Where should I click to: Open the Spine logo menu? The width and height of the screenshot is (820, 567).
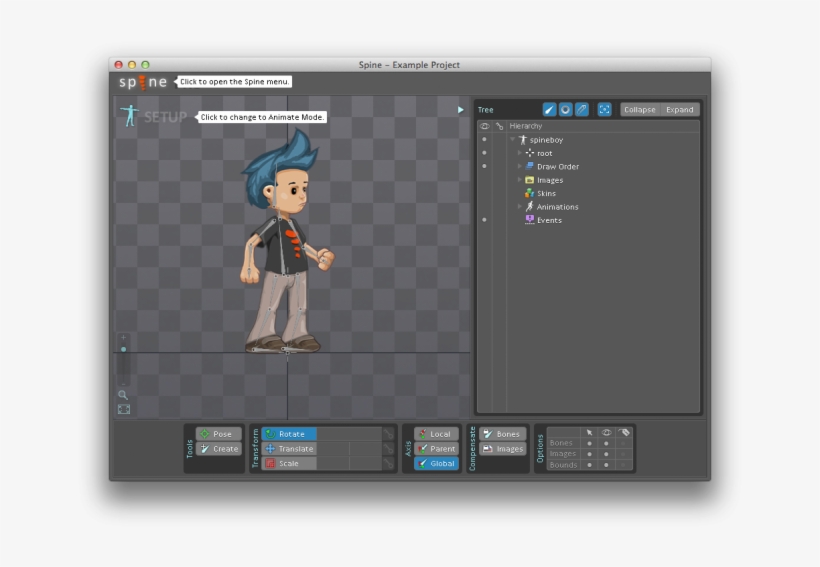click(142, 82)
